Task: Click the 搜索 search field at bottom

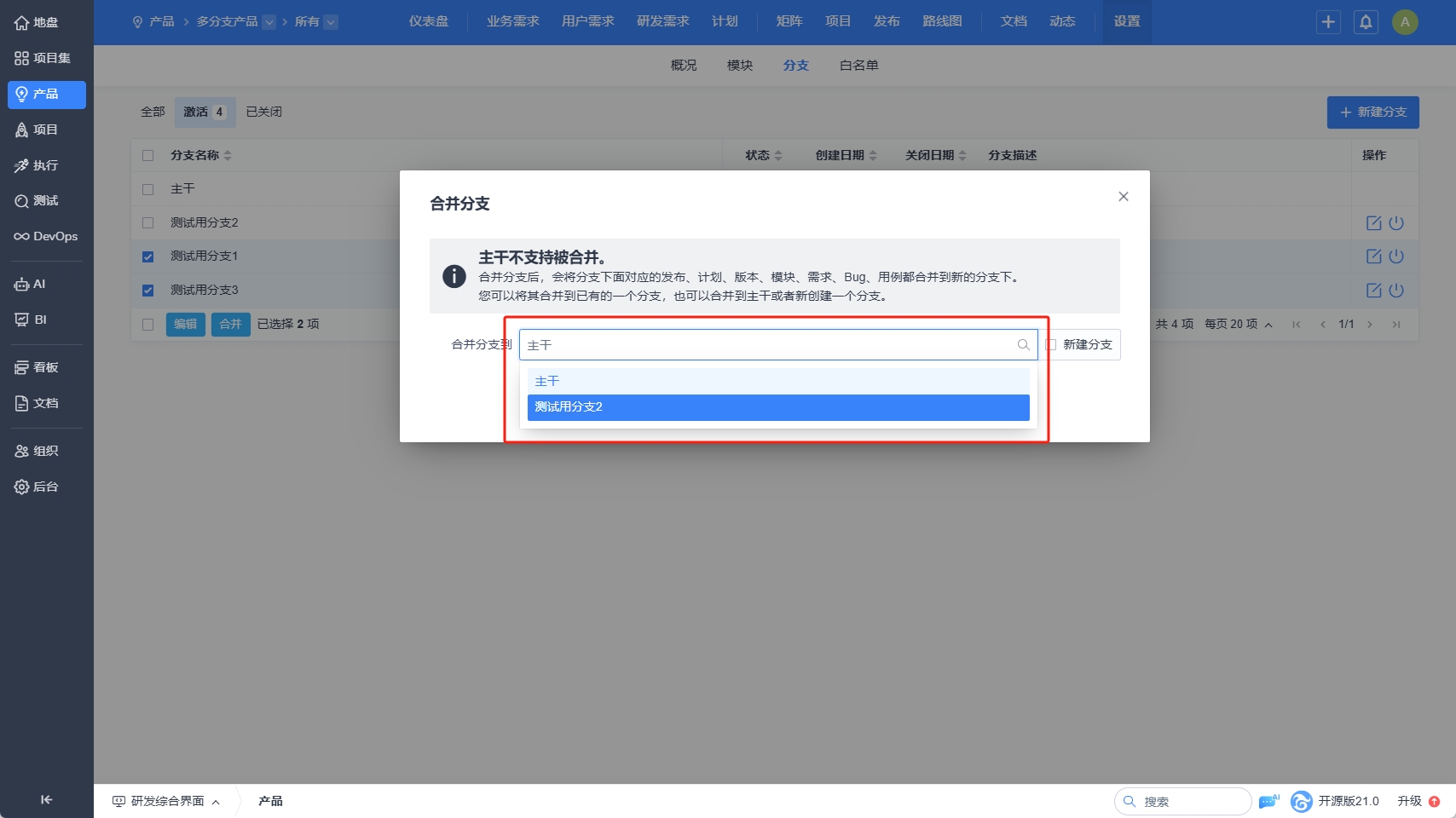Action: point(1182,802)
